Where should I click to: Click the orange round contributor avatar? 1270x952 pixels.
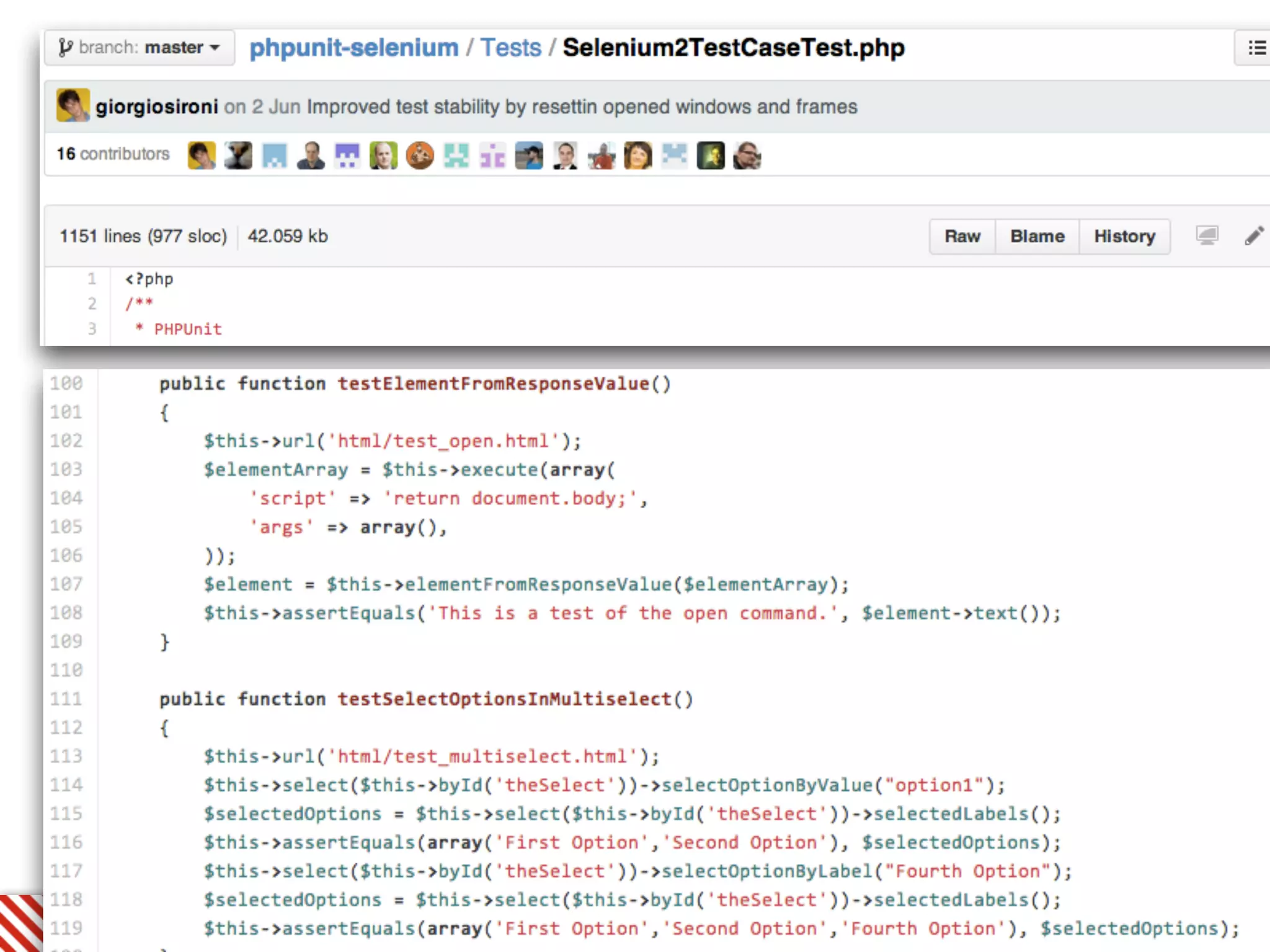tap(420, 155)
